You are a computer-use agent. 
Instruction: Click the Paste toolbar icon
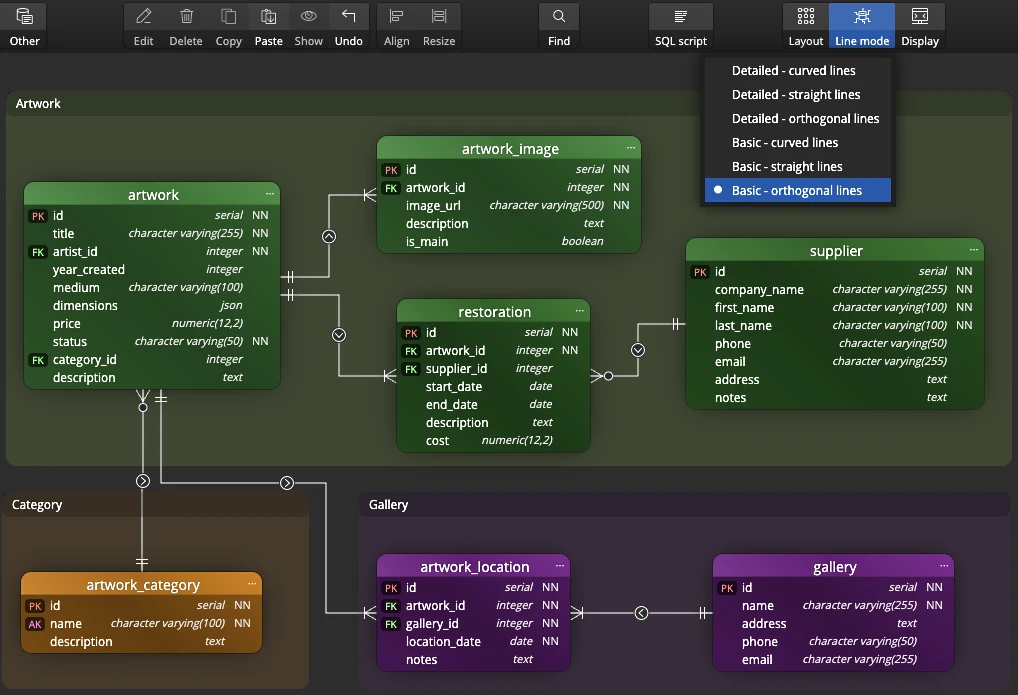(x=269, y=16)
